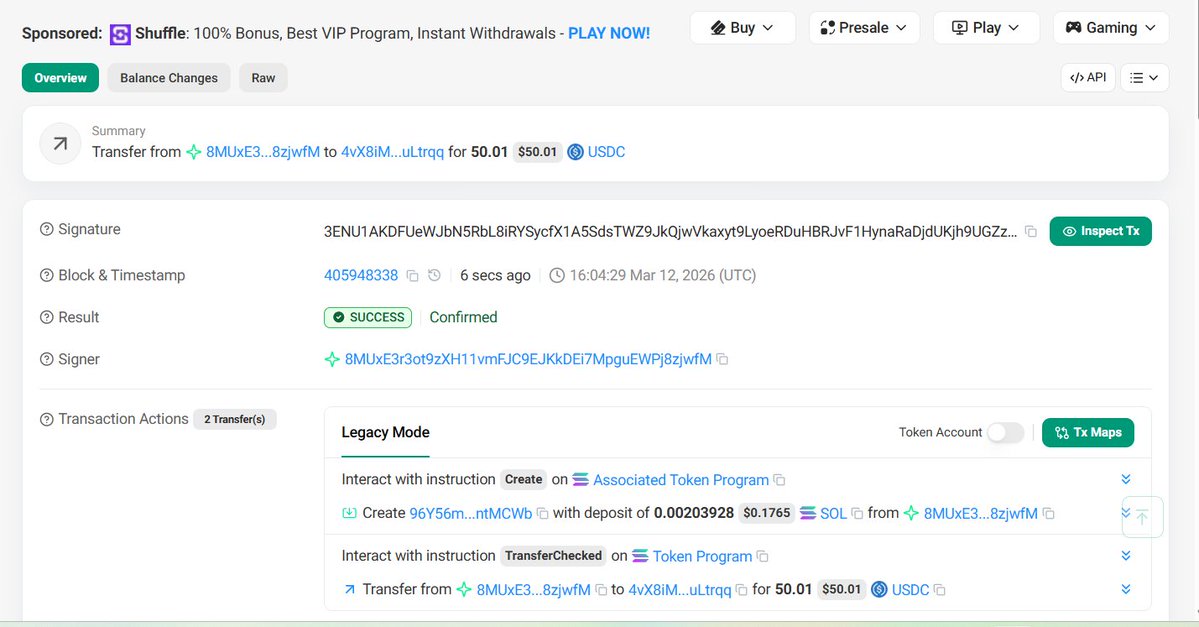Open the Presale dropdown
The height and width of the screenshot is (627, 1199).
[864, 28]
